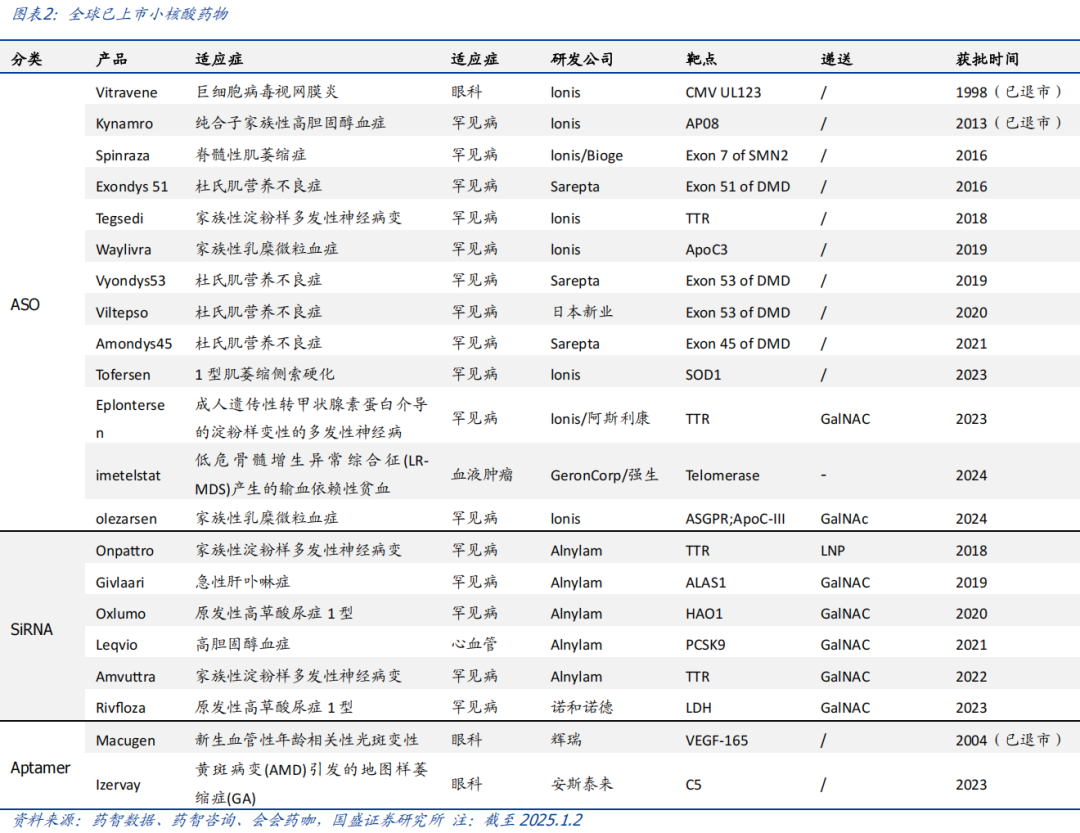The height and width of the screenshot is (833, 1080).
Task: Click company cell Ionis/Bioge
Action: (586, 156)
